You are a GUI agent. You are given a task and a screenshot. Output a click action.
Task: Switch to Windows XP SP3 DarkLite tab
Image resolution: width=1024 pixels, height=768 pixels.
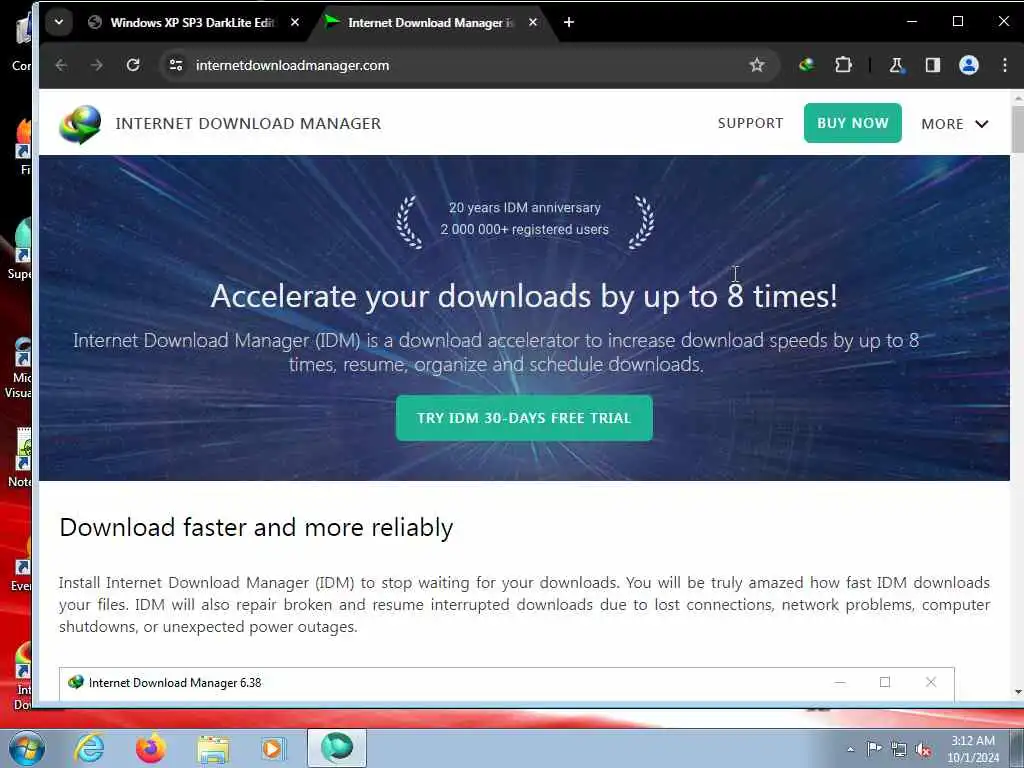(x=194, y=22)
